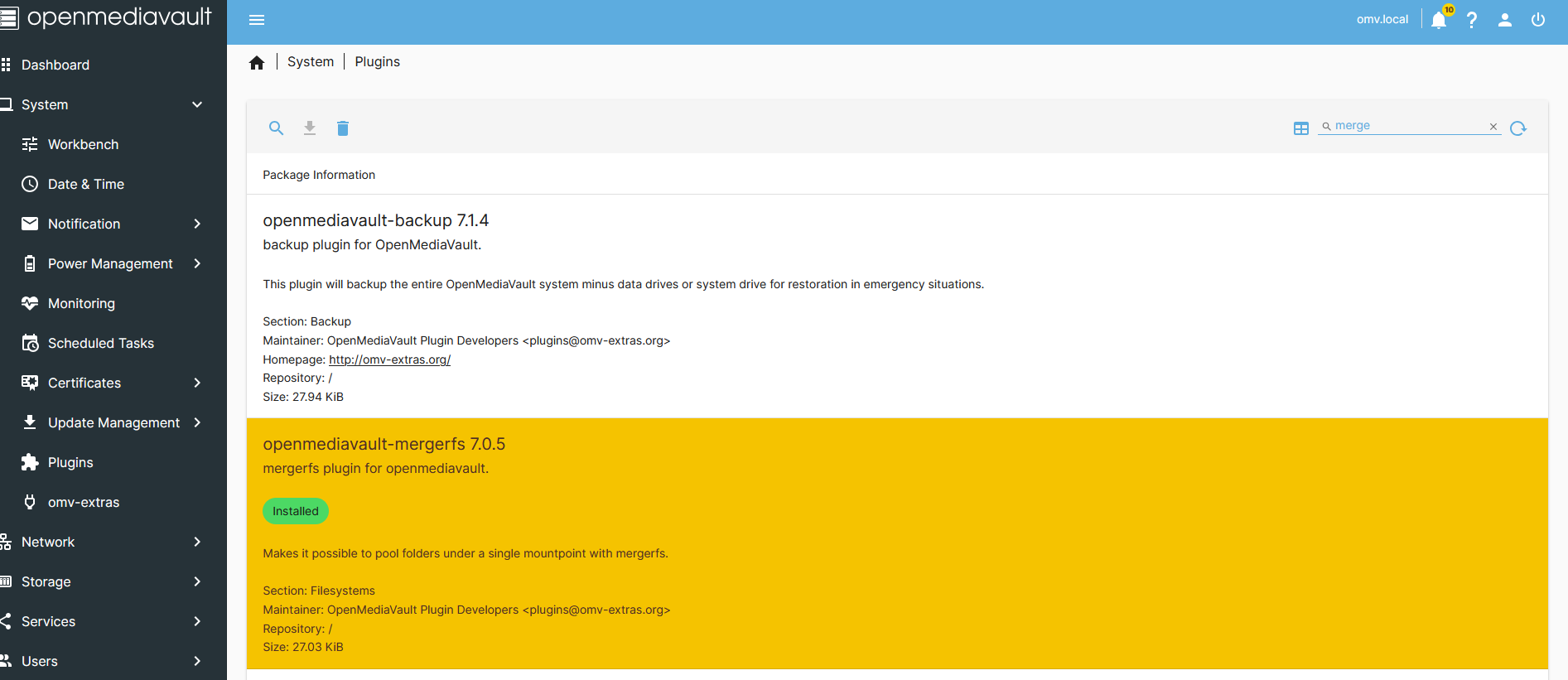The height and width of the screenshot is (680, 1568).
Task: Click the Update Management download icon
Action: pos(30,422)
